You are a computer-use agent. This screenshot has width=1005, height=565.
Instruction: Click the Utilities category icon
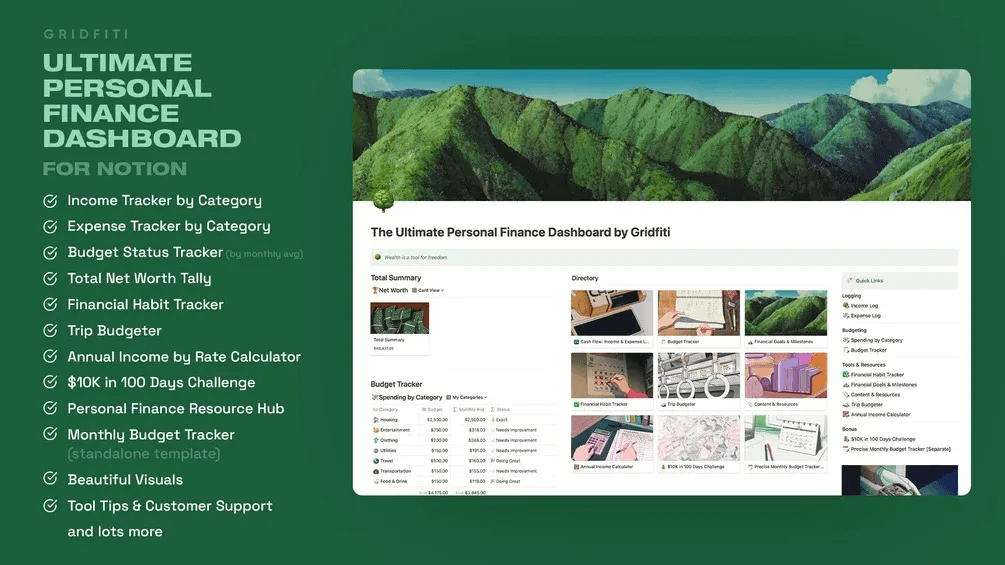pos(376,450)
